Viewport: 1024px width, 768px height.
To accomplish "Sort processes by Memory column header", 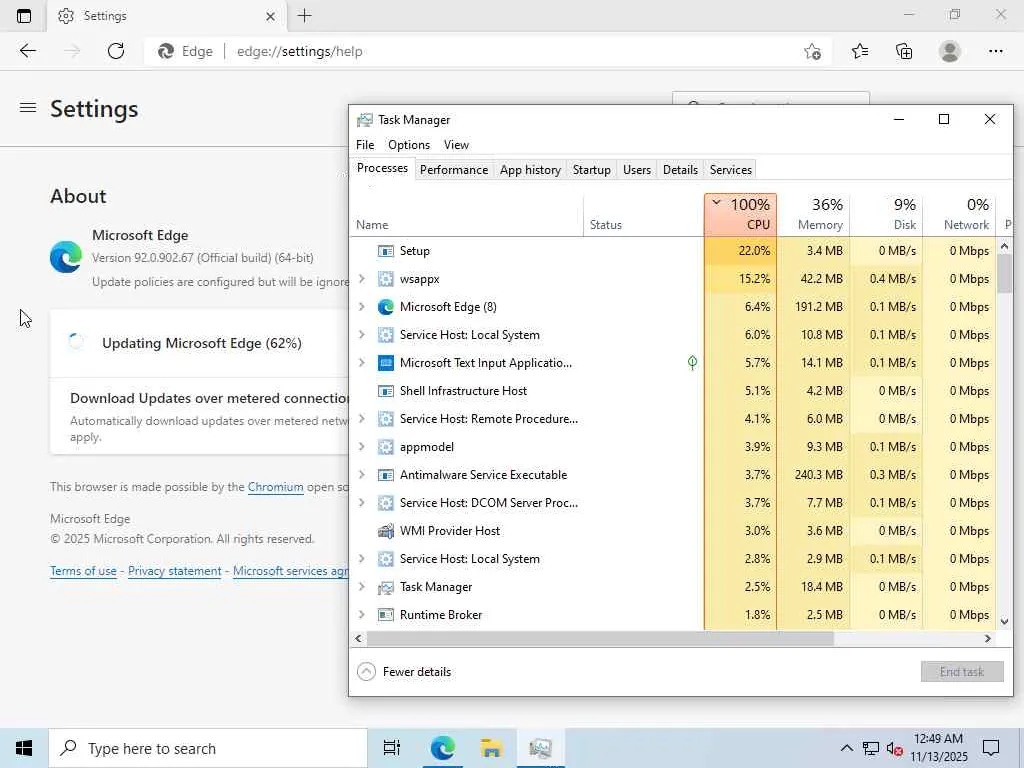I will 814,214.
